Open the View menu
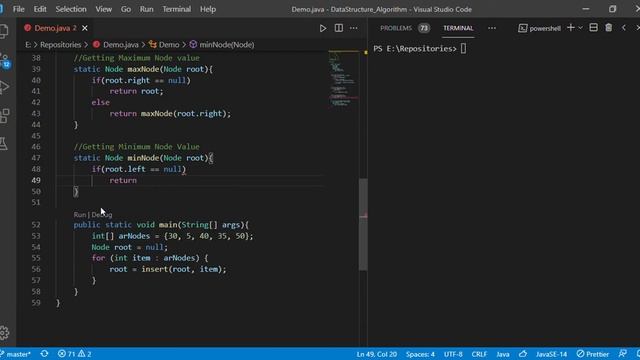The width and height of the screenshot is (640, 360). click(x=104, y=9)
